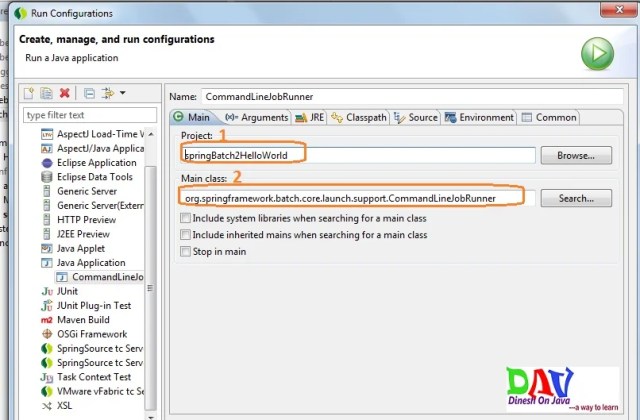Screen dimensions: 640x420
Task: Enable Include inherited mains when searching checkbox
Action: pyautogui.click(x=185, y=235)
